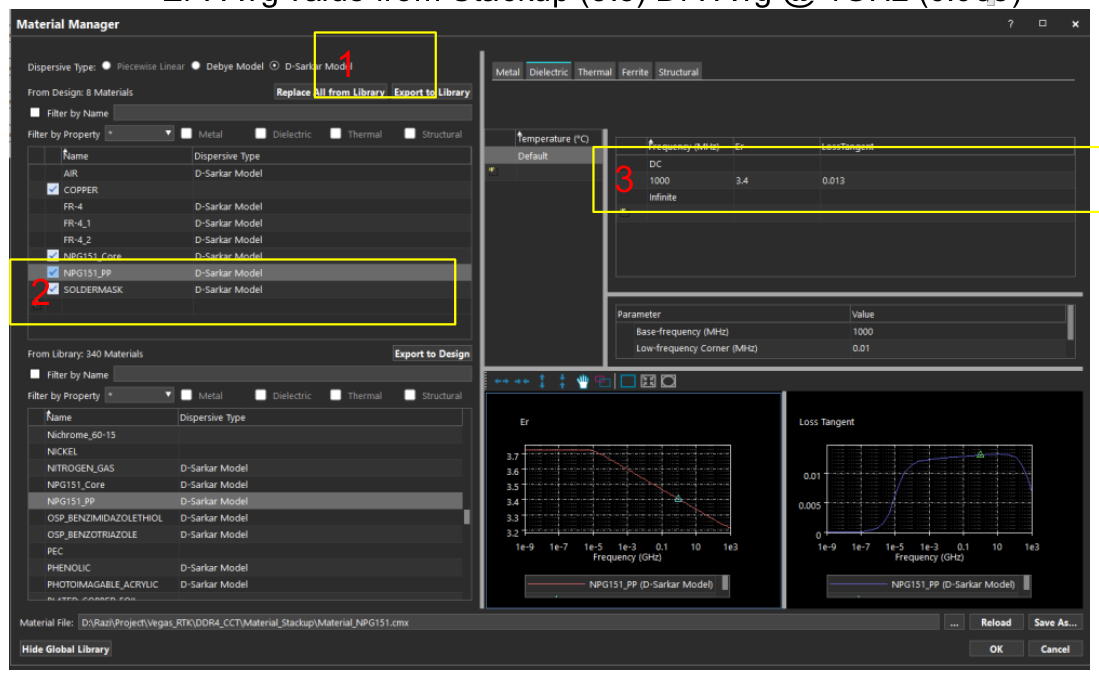Image resolution: width=1099 pixels, height=679 pixels.
Task: Toggle the SOLDERMASK material checkbox
Action: [x=53, y=289]
